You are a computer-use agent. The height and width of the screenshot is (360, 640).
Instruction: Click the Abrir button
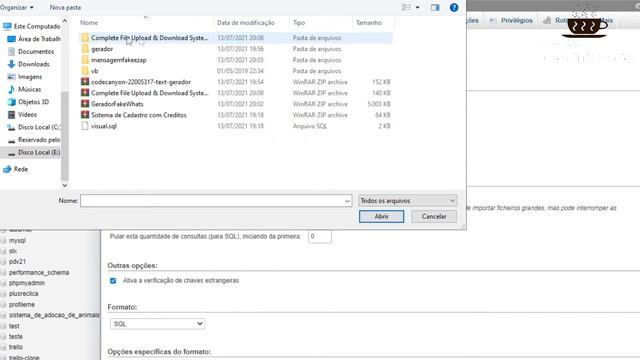point(382,216)
